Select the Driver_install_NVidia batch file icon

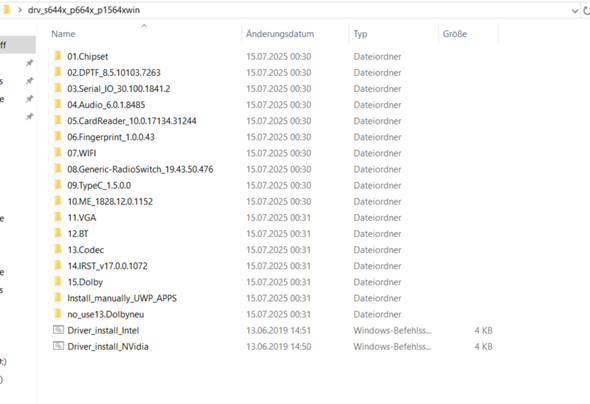tap(58, 346)
